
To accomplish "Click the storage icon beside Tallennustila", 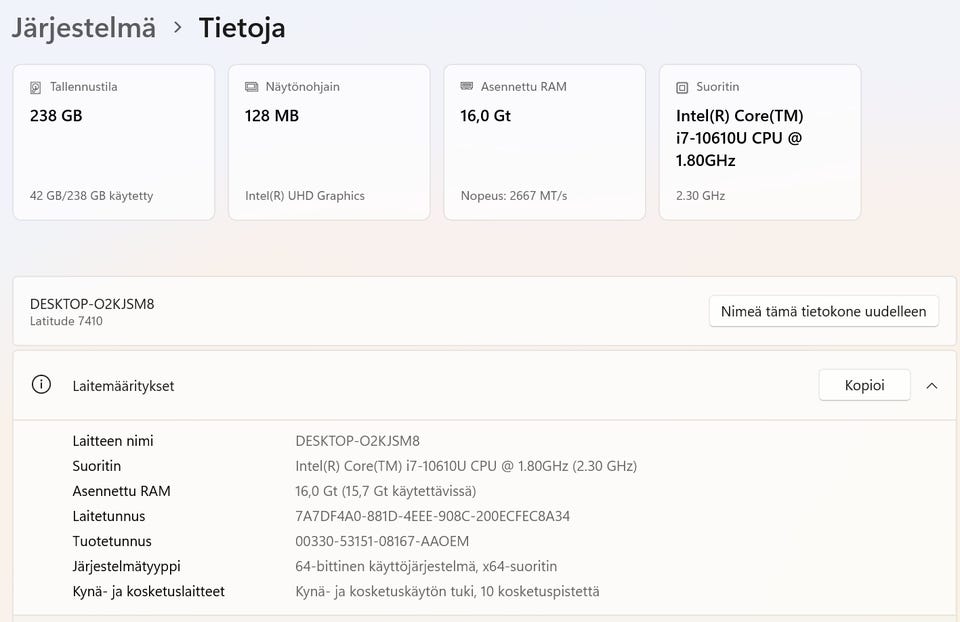I will pyautogui.click(x=37, y=87).
